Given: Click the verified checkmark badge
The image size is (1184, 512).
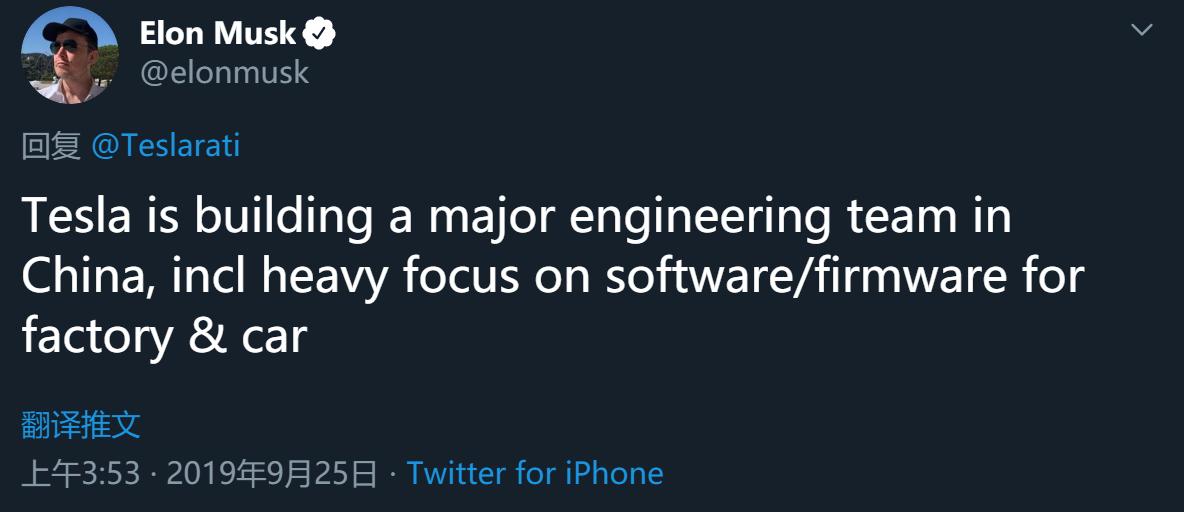Looking at the screenshot, I should click(x=320, y=35).
